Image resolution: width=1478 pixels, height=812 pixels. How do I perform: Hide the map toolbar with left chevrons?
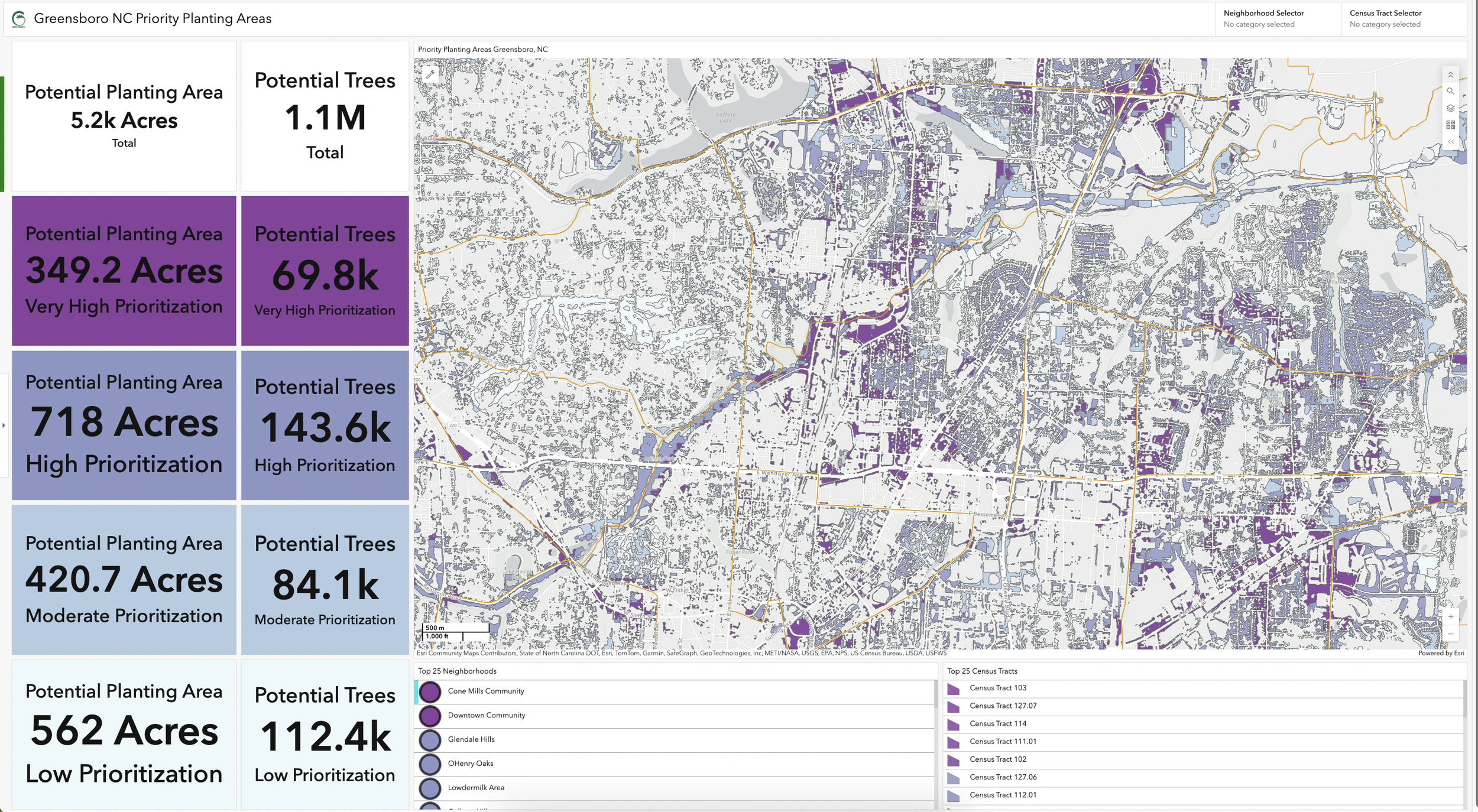1450,142
